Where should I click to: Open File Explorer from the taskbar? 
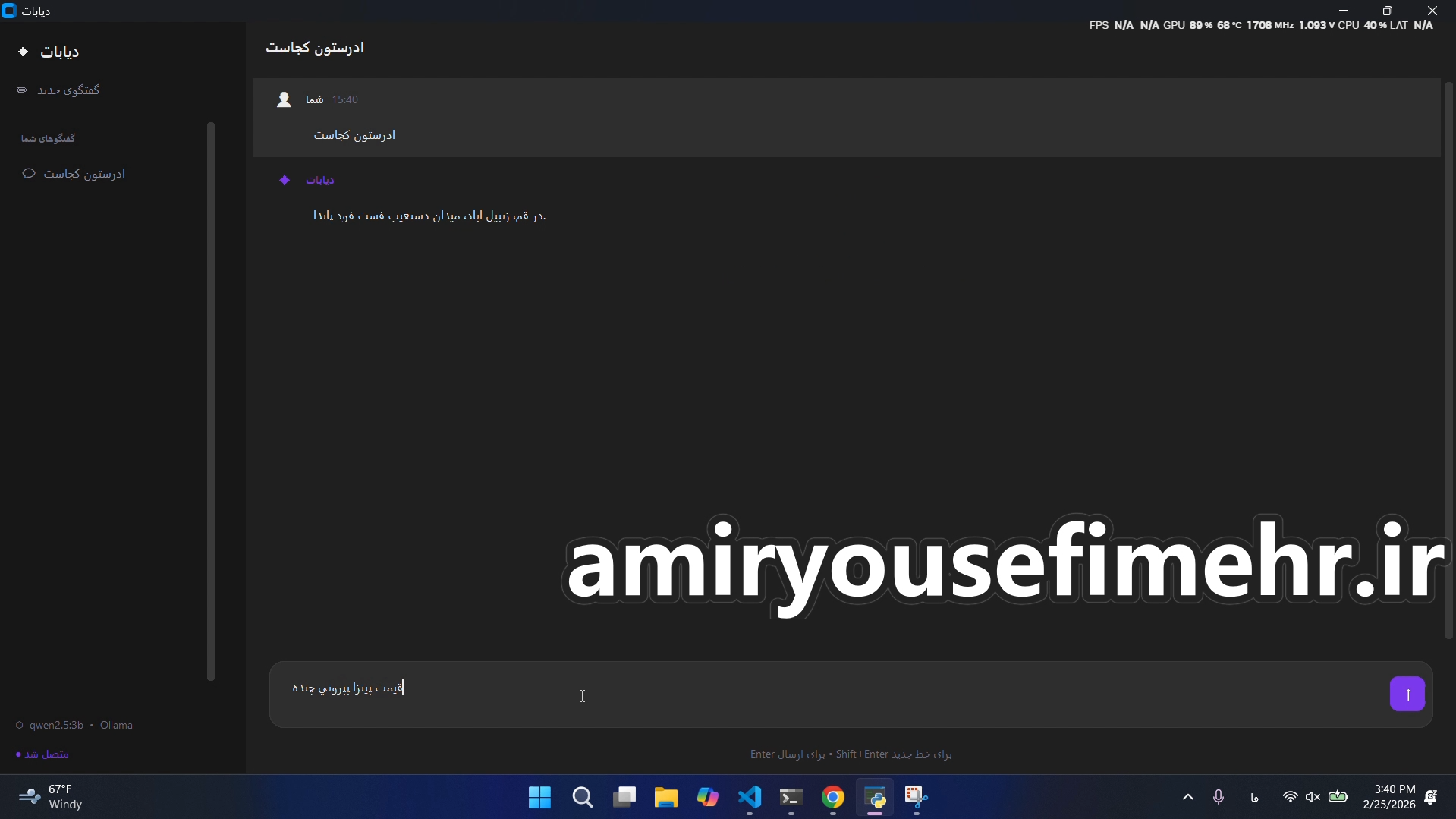[x=666, y=797]
